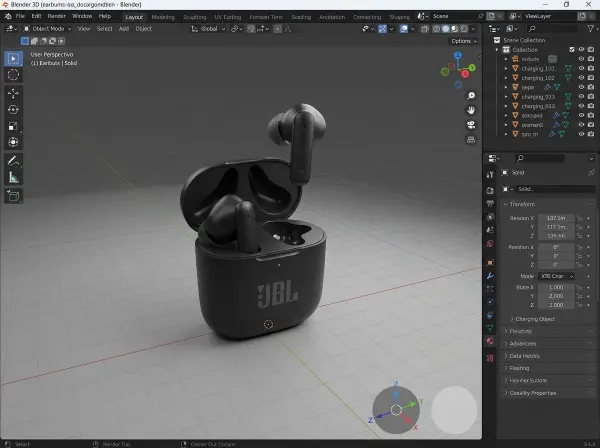Screen dimensions: 600x448
Task: Activate the Transform tool
Action: pyautogui.click(x=13, y=142)
